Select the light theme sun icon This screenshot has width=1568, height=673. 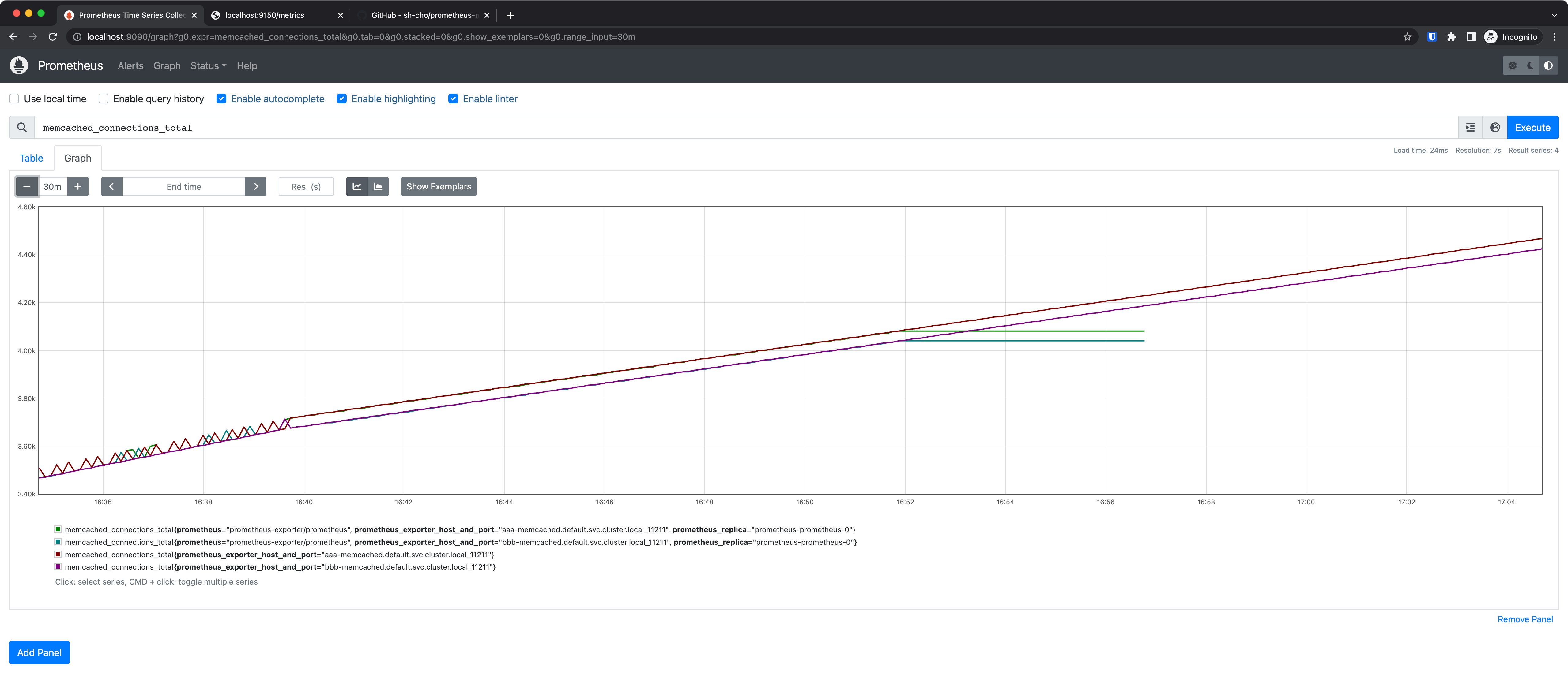click(x=1512, y=66)
